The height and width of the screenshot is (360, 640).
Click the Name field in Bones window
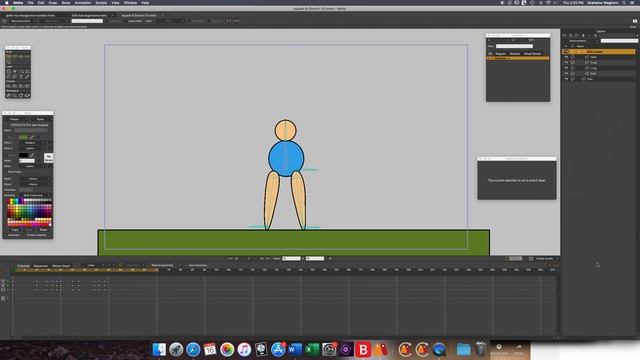pos(514,46)
